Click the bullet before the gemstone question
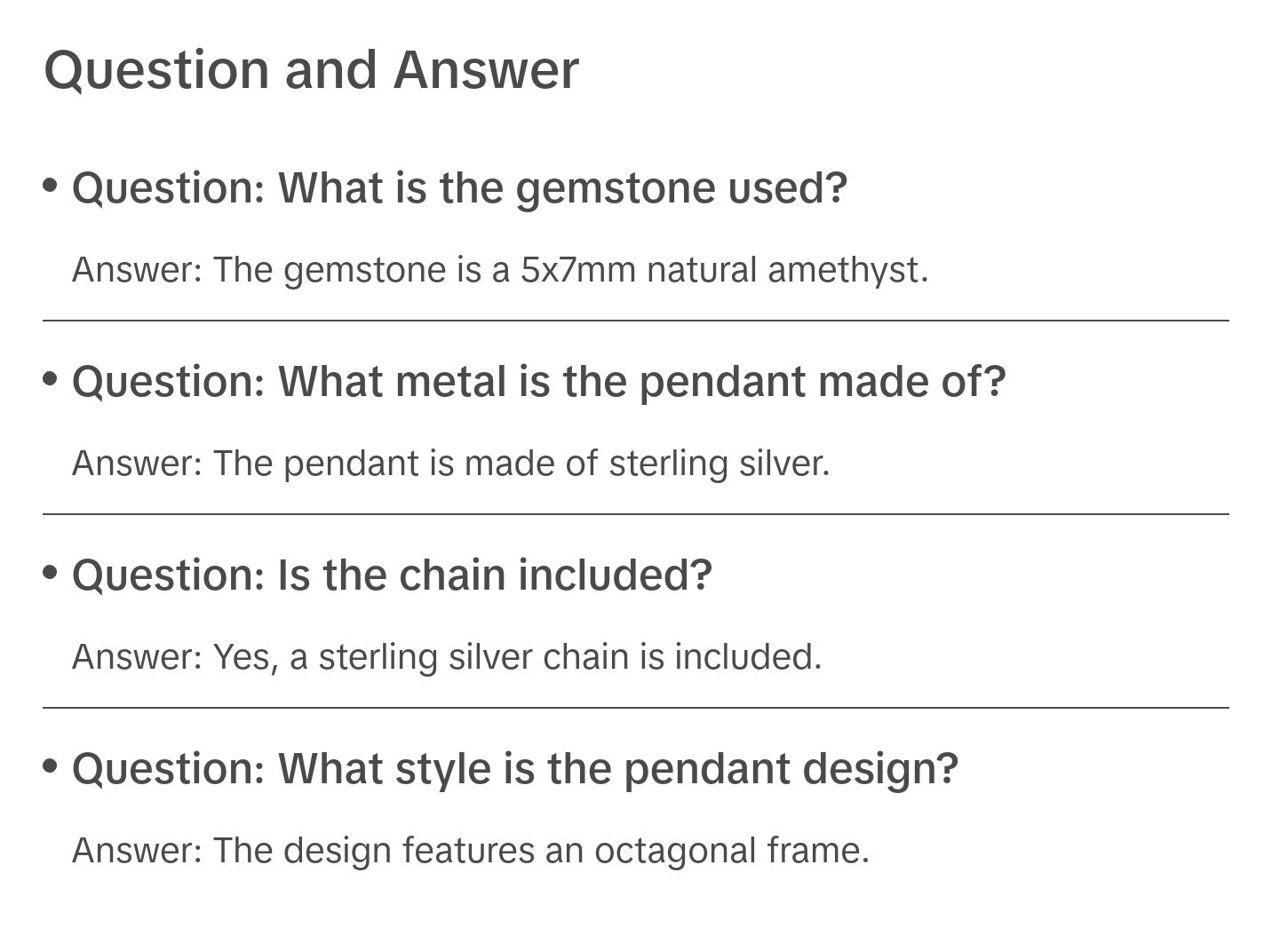Image resolution: width=1272 pixels, height=952 pixels. (51, 186)
